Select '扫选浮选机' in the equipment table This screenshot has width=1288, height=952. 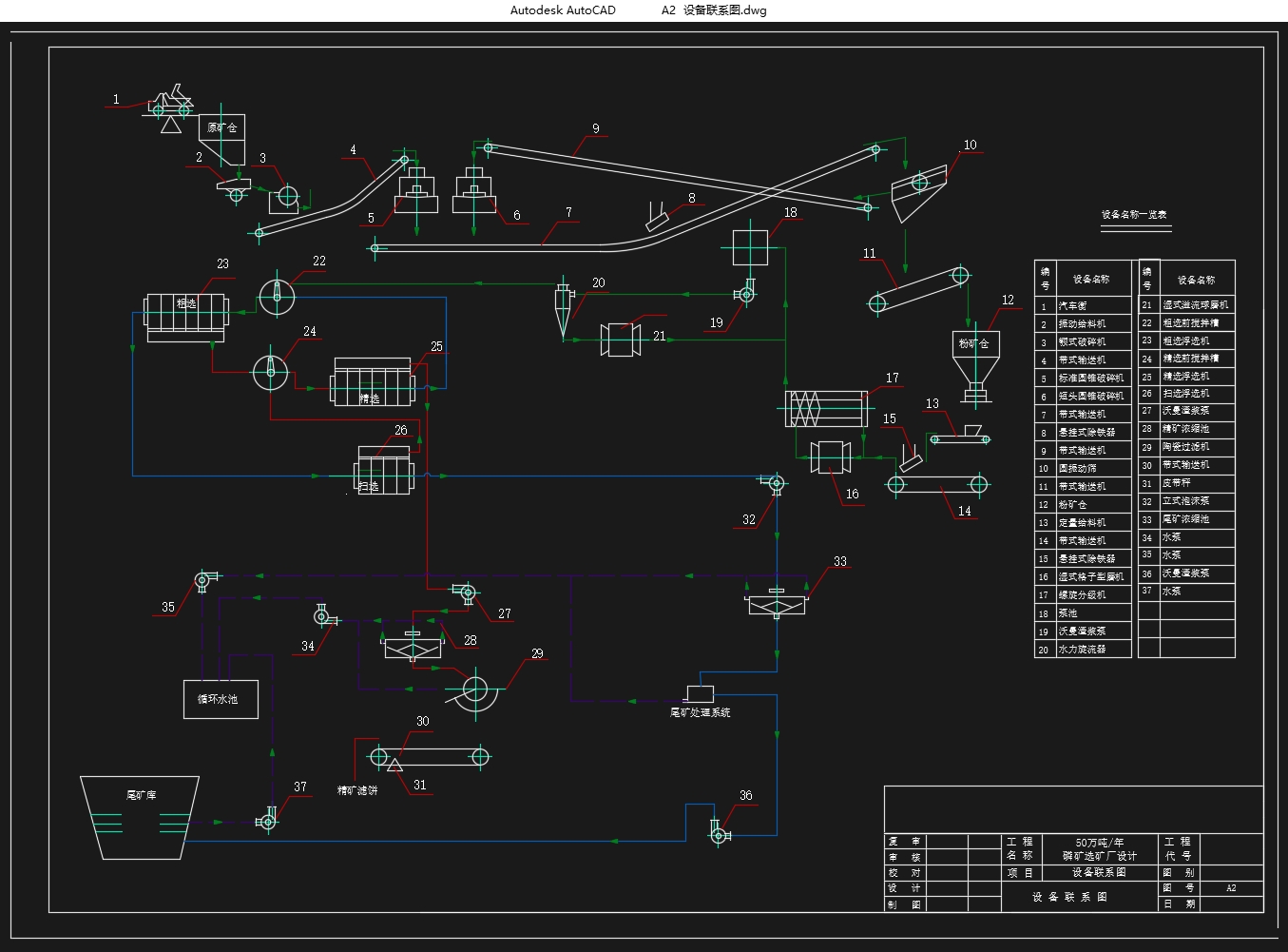pos(1186,394)
